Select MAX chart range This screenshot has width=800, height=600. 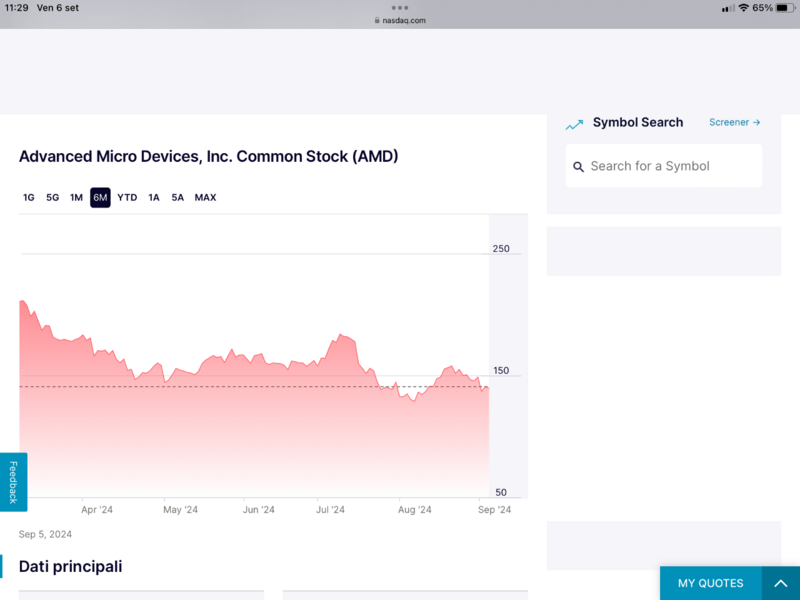[x=205, y=197]
